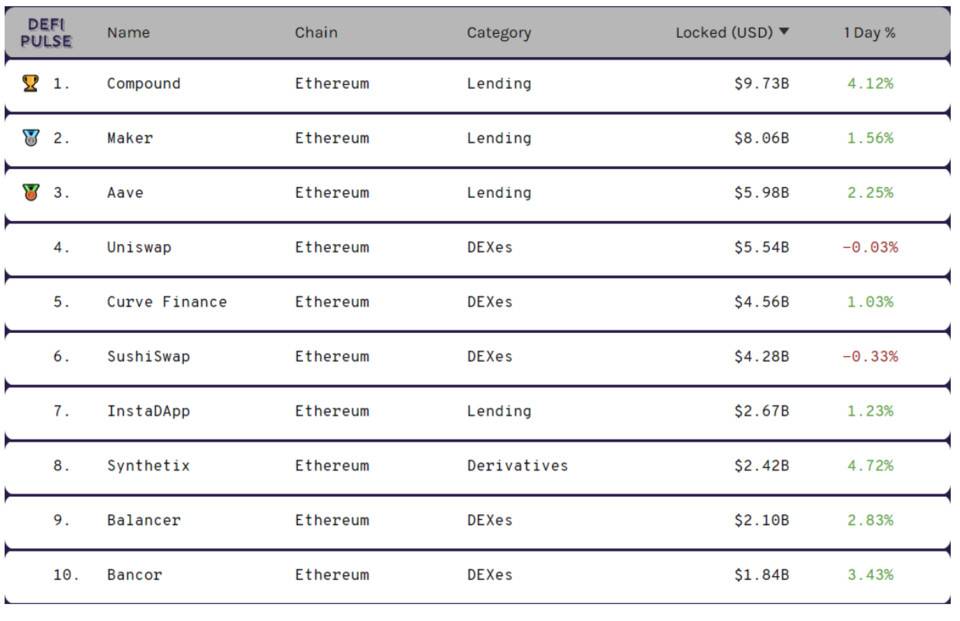Click the sort arrow on Locked (USD)
960x621 pixels.
pyautogui.click(x=786, y=31)
